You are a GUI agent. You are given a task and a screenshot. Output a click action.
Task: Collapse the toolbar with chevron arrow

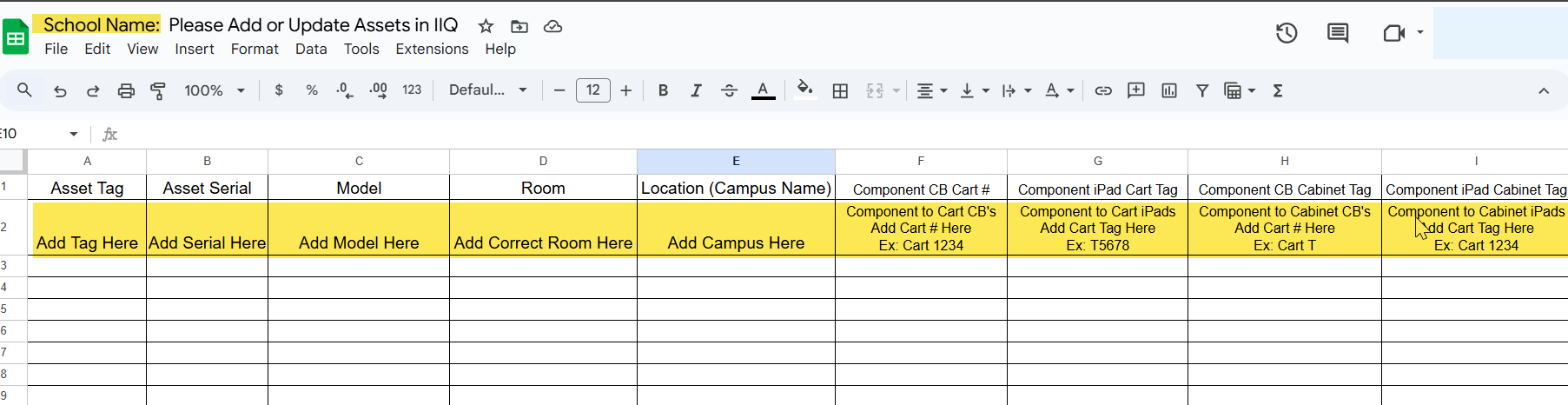point(1544,90)
